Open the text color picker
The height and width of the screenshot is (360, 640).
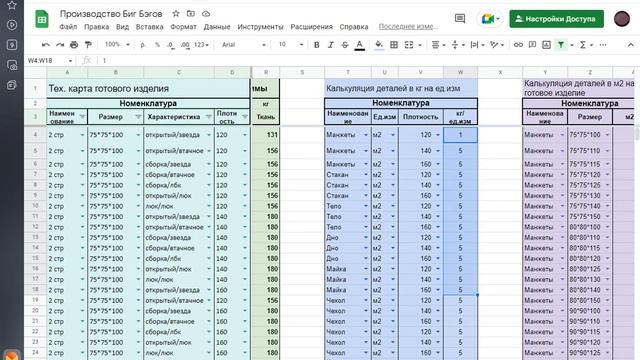[x=360, y=45]
